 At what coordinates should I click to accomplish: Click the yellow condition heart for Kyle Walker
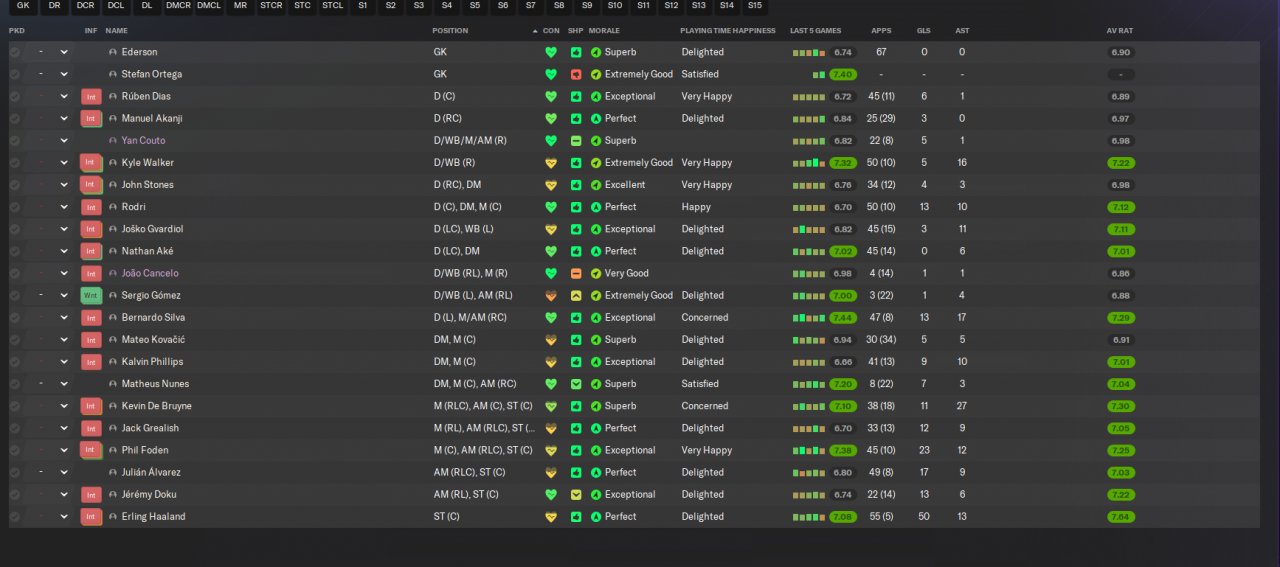pos(550,163)
